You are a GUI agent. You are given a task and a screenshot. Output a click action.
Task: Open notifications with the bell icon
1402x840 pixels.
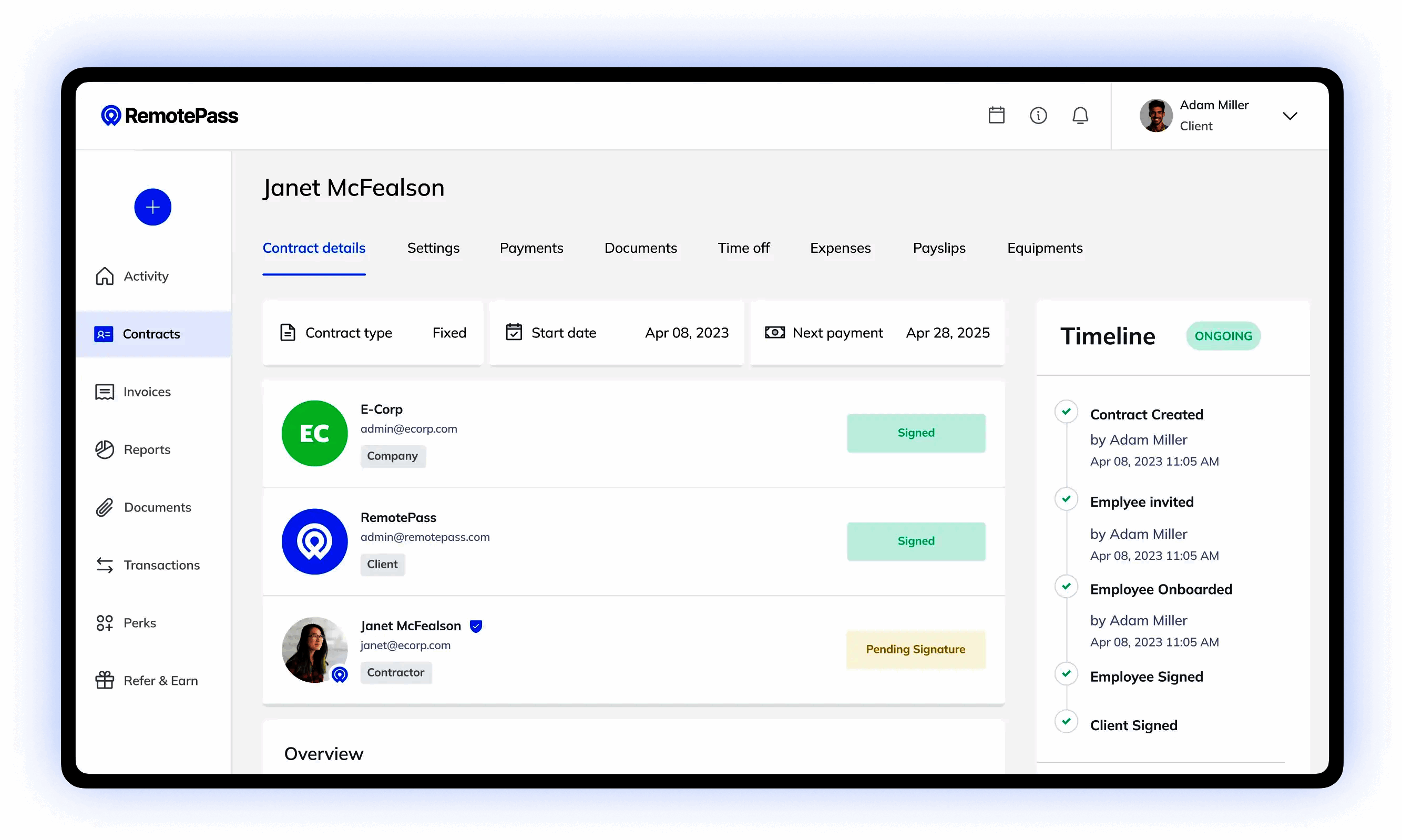[x=1080, y=116]
